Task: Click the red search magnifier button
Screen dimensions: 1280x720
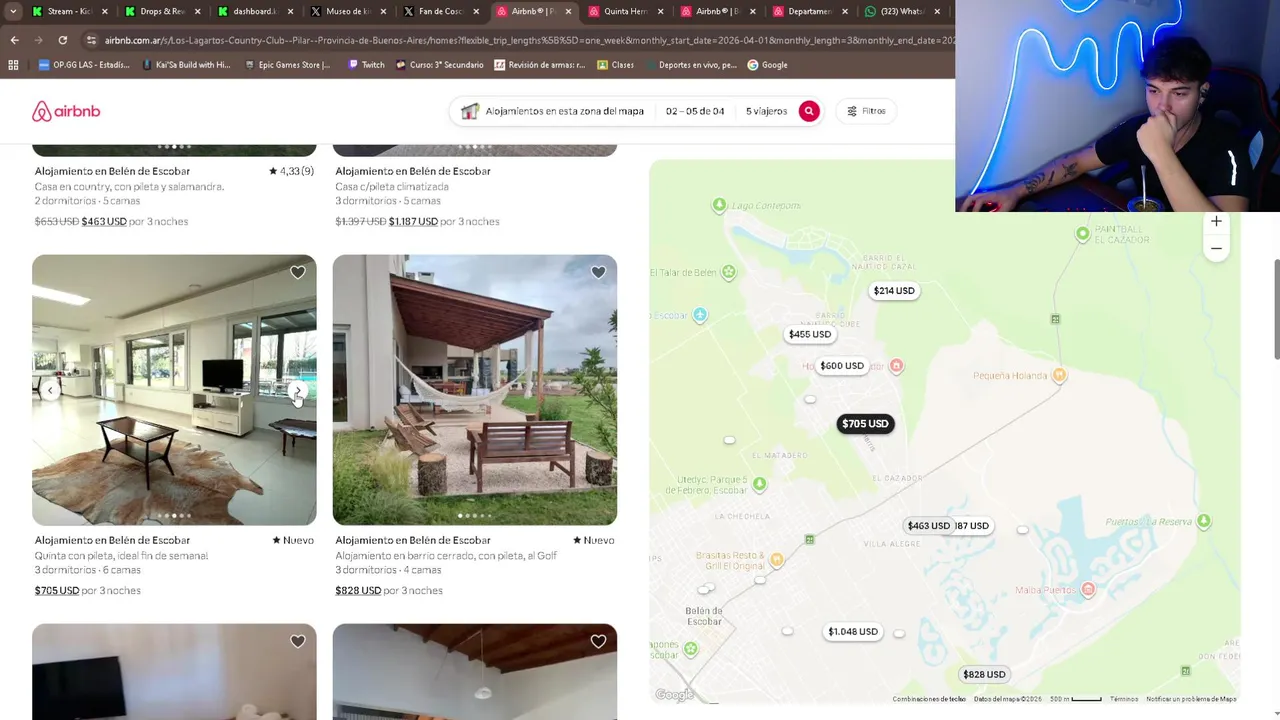Action: tap(809, 111)
